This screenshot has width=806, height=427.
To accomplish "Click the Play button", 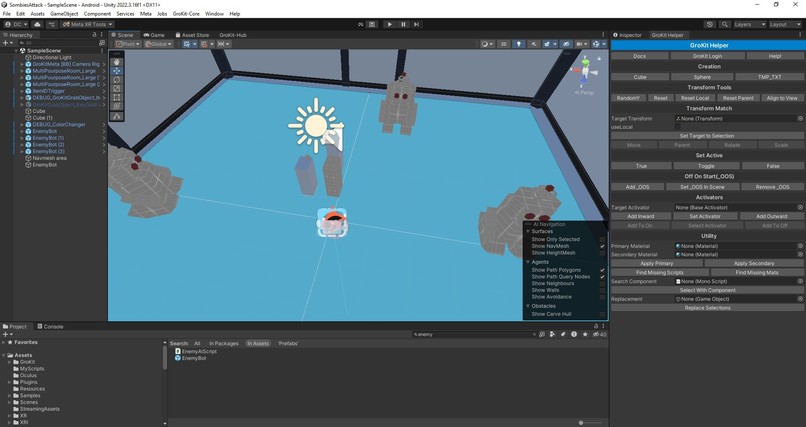I will 389,24.
